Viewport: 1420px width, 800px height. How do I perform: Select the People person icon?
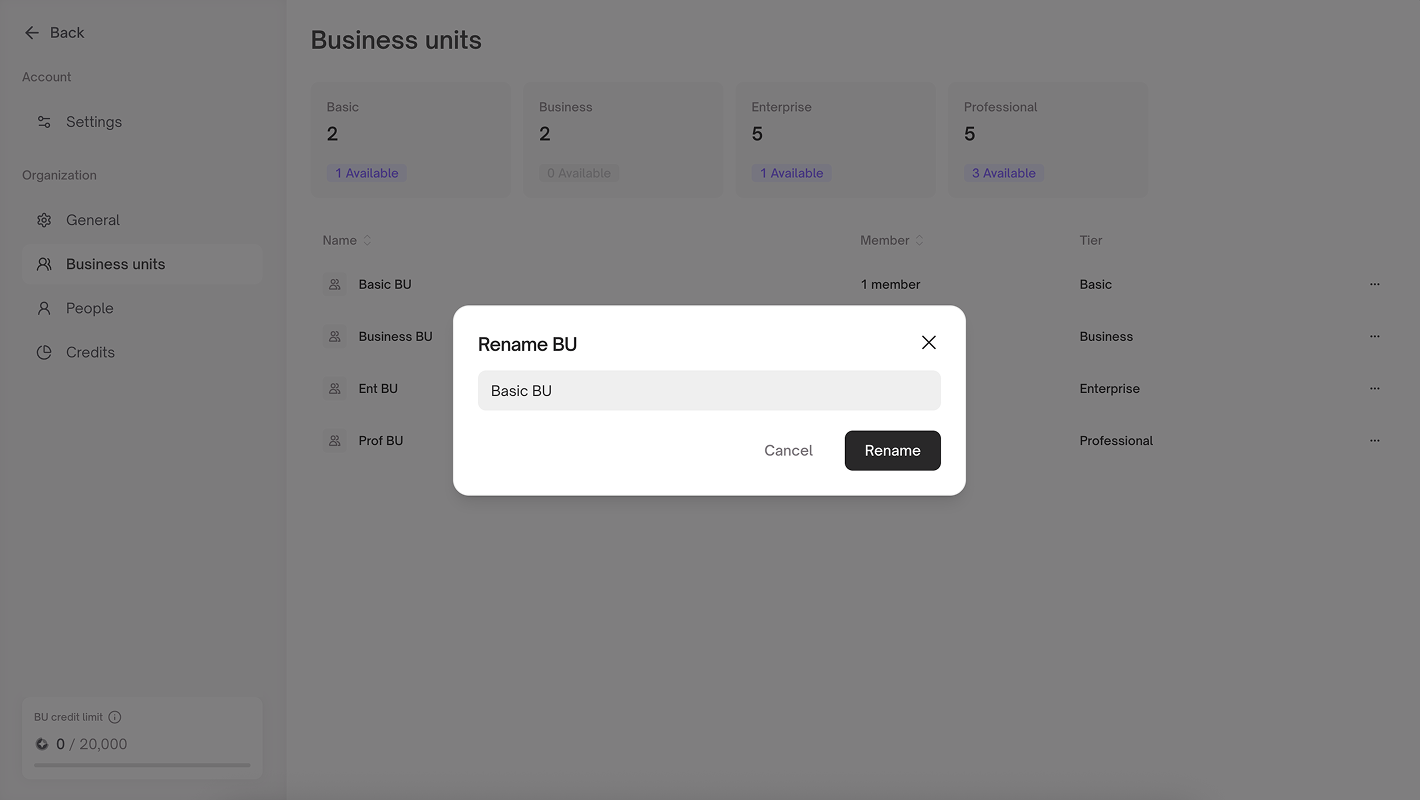[44, 308]
